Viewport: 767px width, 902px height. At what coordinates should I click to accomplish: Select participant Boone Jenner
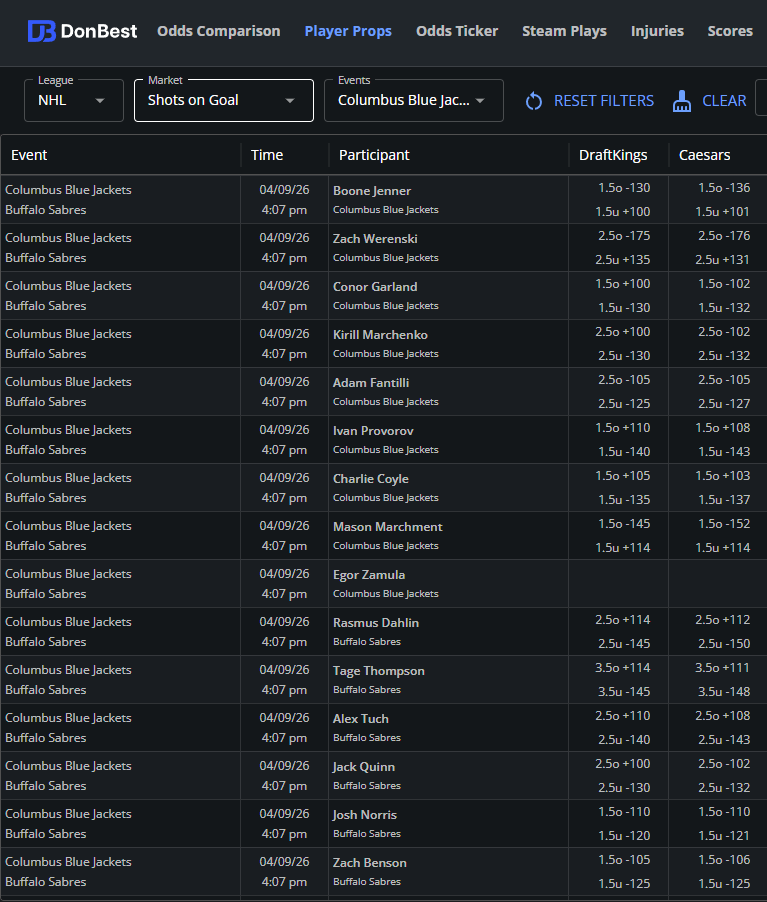pos(372,191)
